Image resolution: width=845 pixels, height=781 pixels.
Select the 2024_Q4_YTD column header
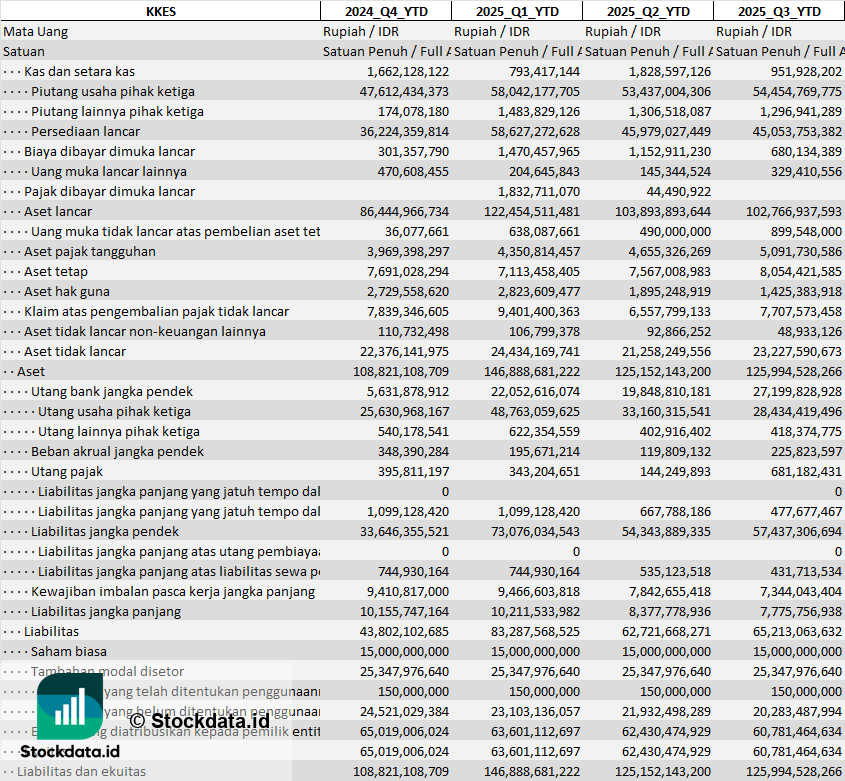[385, 11]
